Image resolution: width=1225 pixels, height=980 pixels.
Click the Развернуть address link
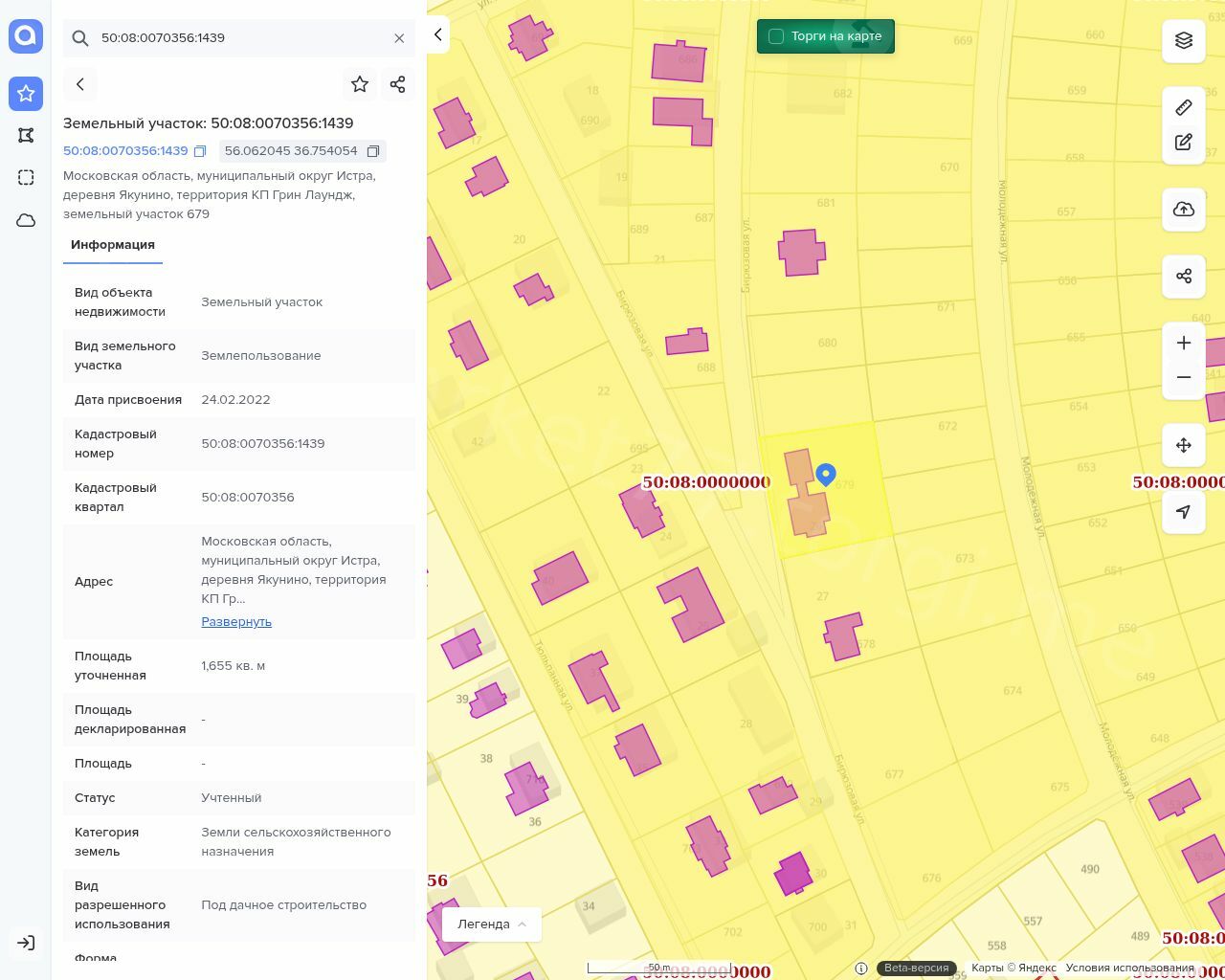(x=236, y=622)
